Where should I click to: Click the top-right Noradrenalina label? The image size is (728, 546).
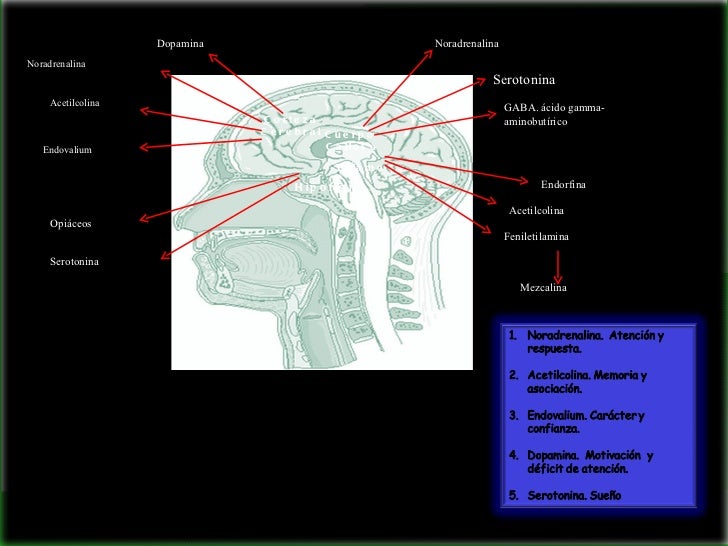tap(467, 44)
